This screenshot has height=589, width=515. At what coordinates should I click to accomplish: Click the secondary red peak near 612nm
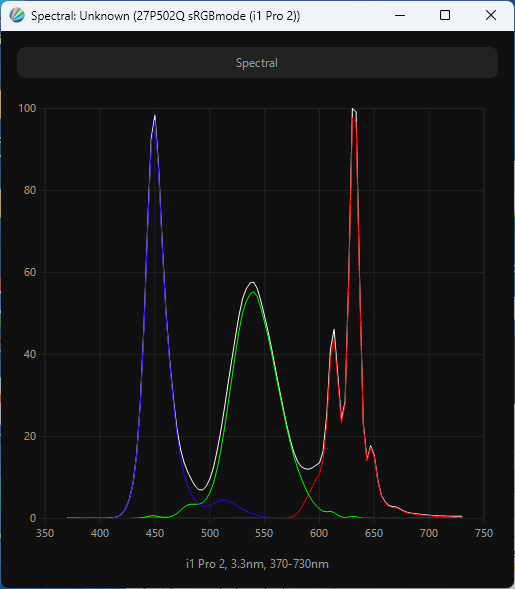pyautogui.click(x=334, y=339)
